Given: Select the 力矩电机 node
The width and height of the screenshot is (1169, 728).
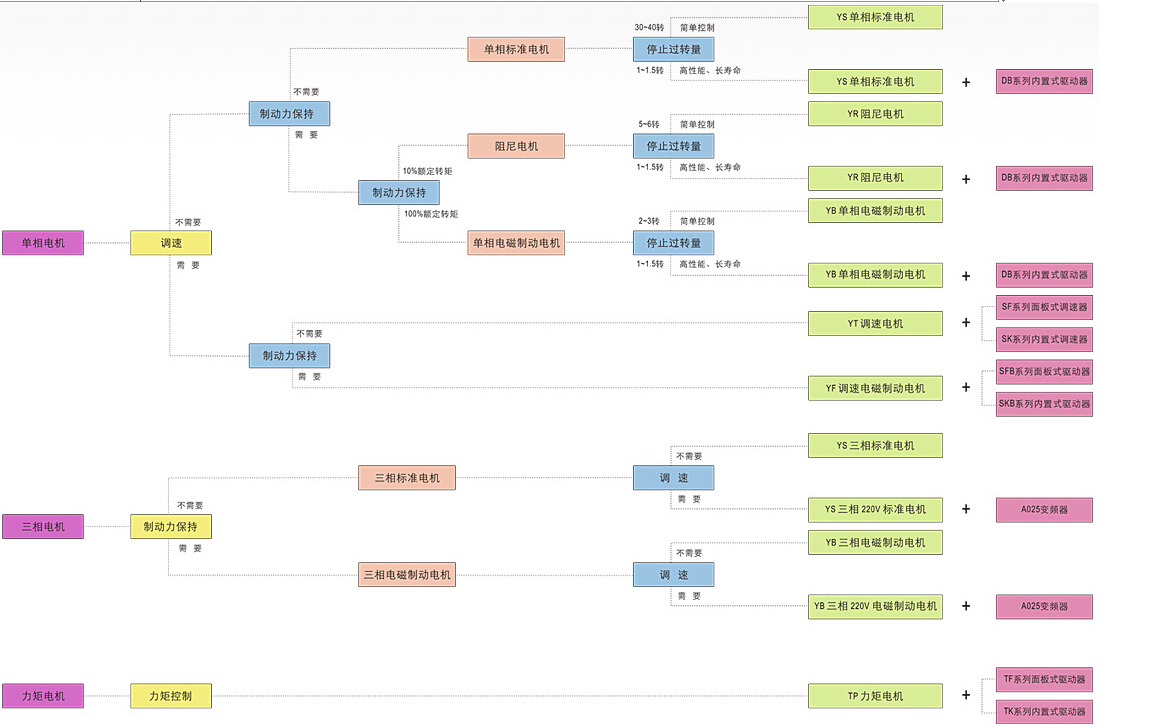Looking at the screenshot, I should coord(43,695).
